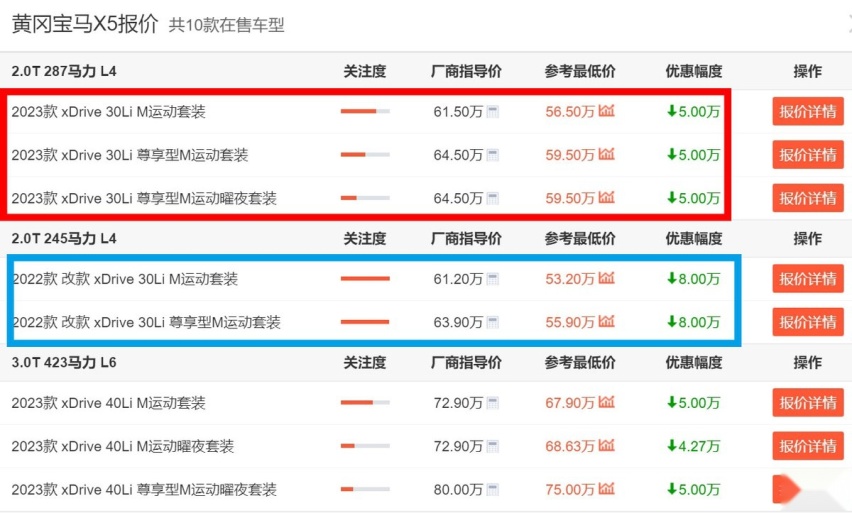The height and width of the screenshot is (513, 852).
Task: Click the 75.00万 lowest price
Action: [x=570, y=490]
